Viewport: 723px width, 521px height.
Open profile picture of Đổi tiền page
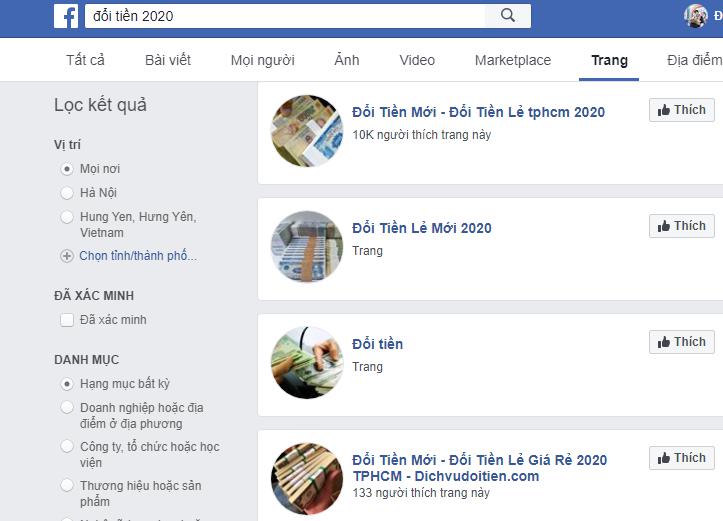tap(307, 362)
